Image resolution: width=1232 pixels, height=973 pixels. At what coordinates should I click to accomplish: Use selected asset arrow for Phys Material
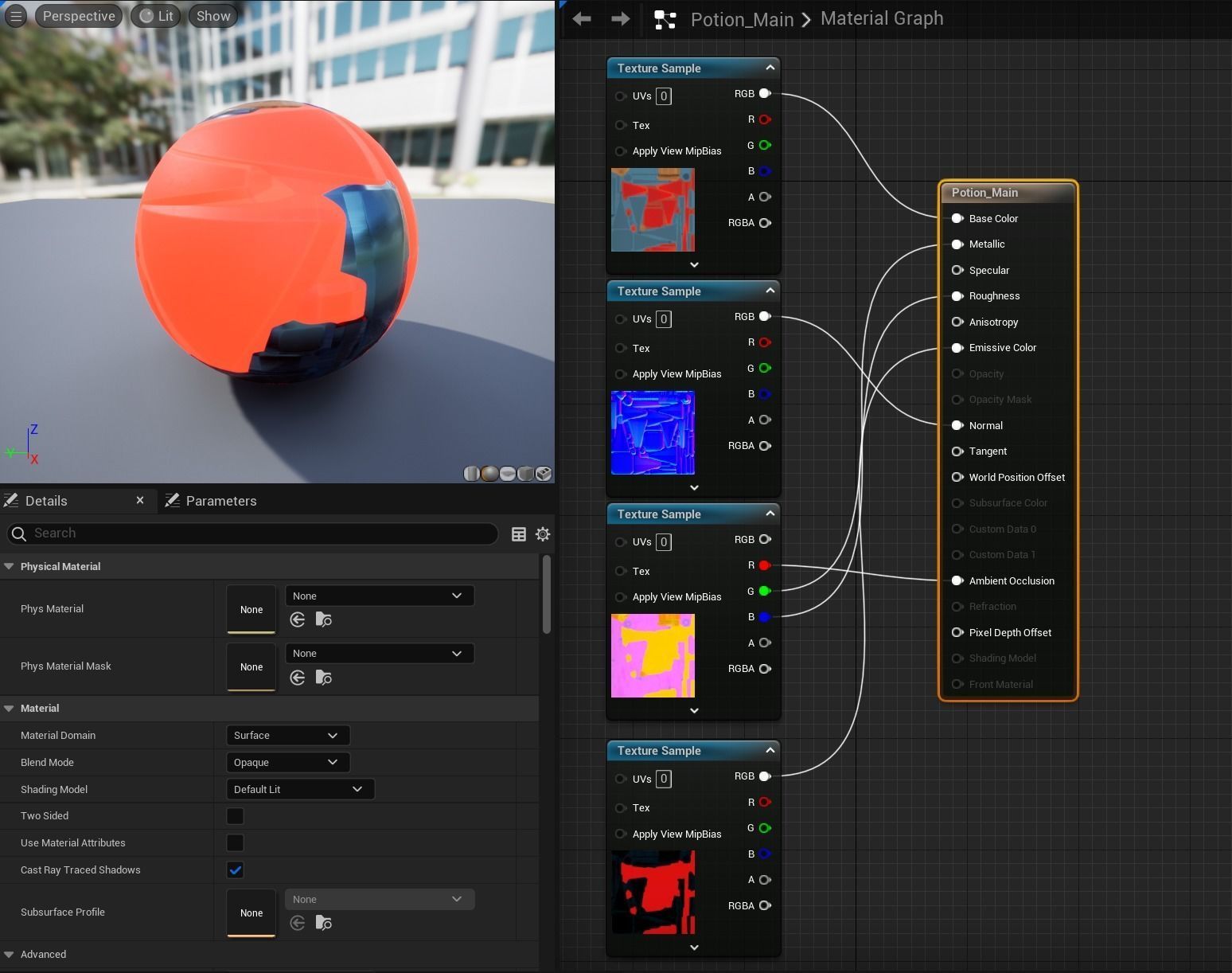coord(298,619)
